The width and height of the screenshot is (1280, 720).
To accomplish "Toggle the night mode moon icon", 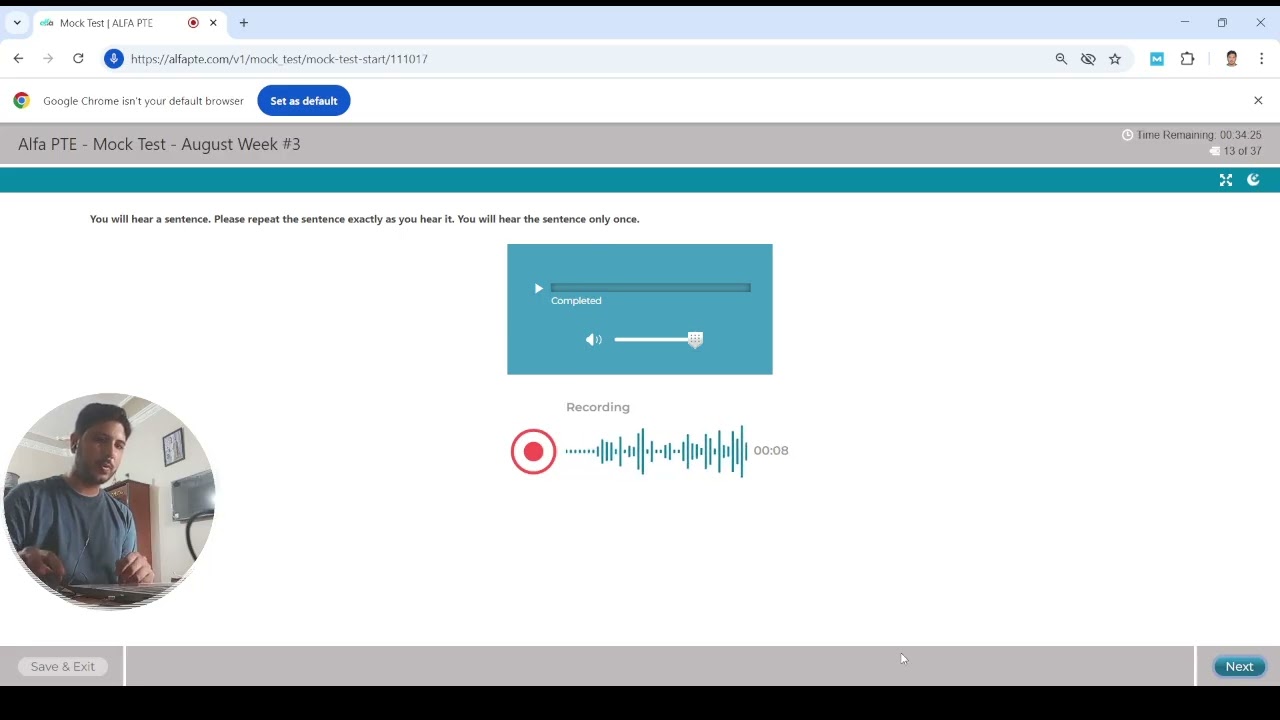I will click(x=1253, y=180).
